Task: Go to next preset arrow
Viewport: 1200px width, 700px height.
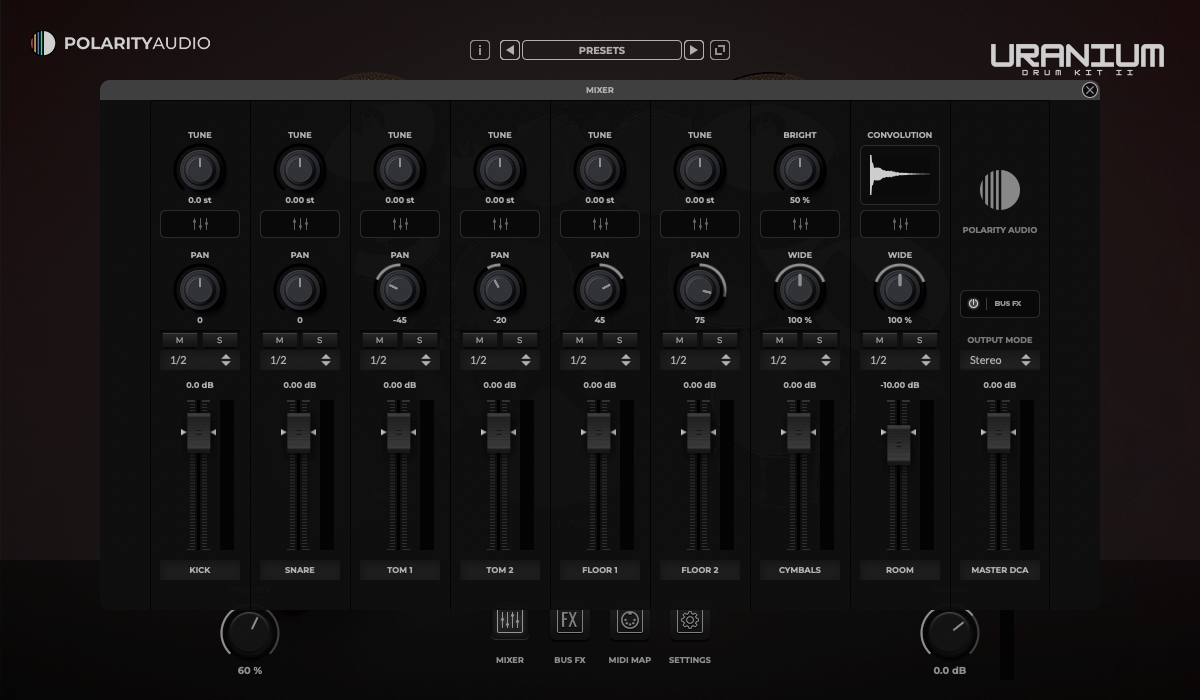Action: click(x=694, y=50)
